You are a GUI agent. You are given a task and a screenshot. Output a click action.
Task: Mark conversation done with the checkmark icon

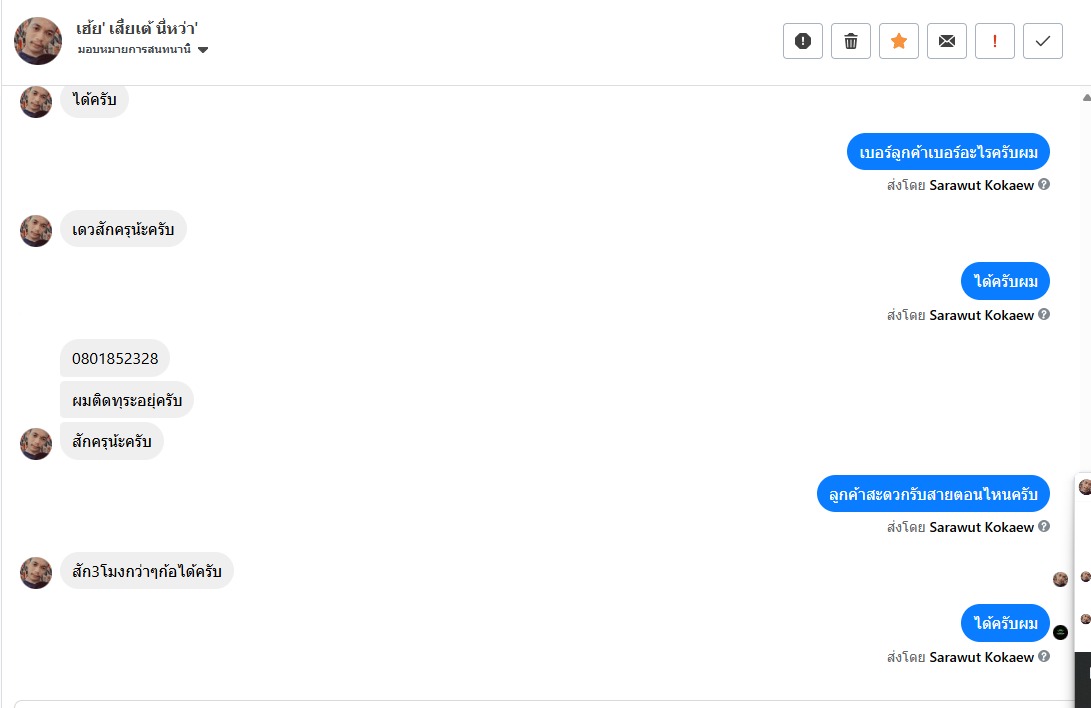coord(1043,41)
